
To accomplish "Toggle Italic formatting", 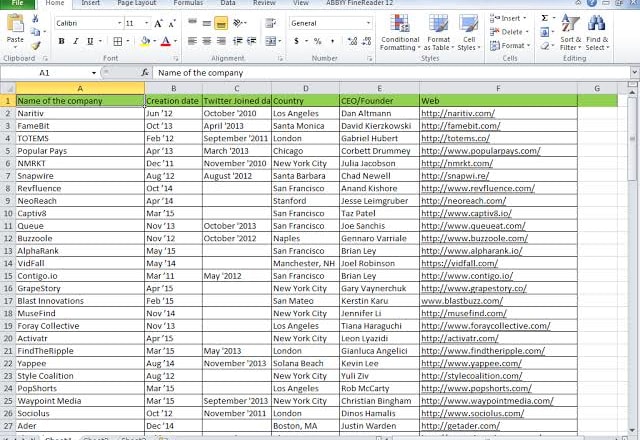I will [76, 41].
